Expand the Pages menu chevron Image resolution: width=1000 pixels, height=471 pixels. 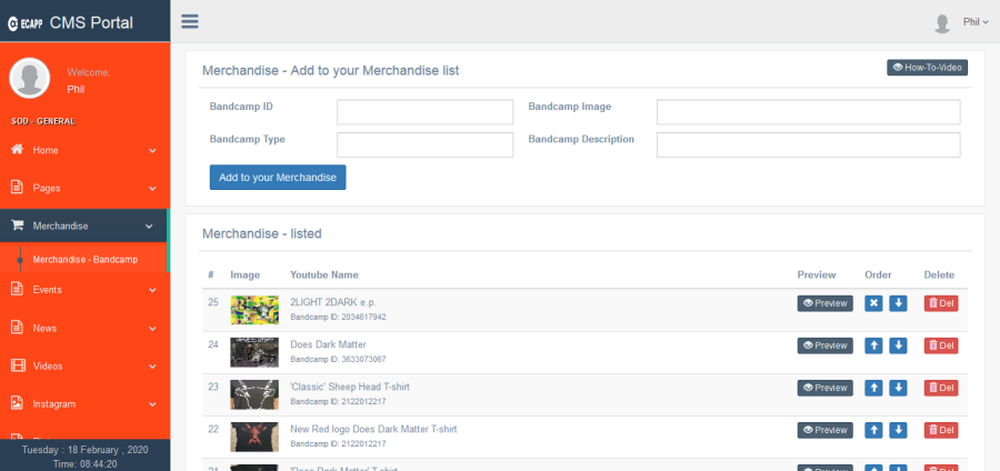point(152,189)
